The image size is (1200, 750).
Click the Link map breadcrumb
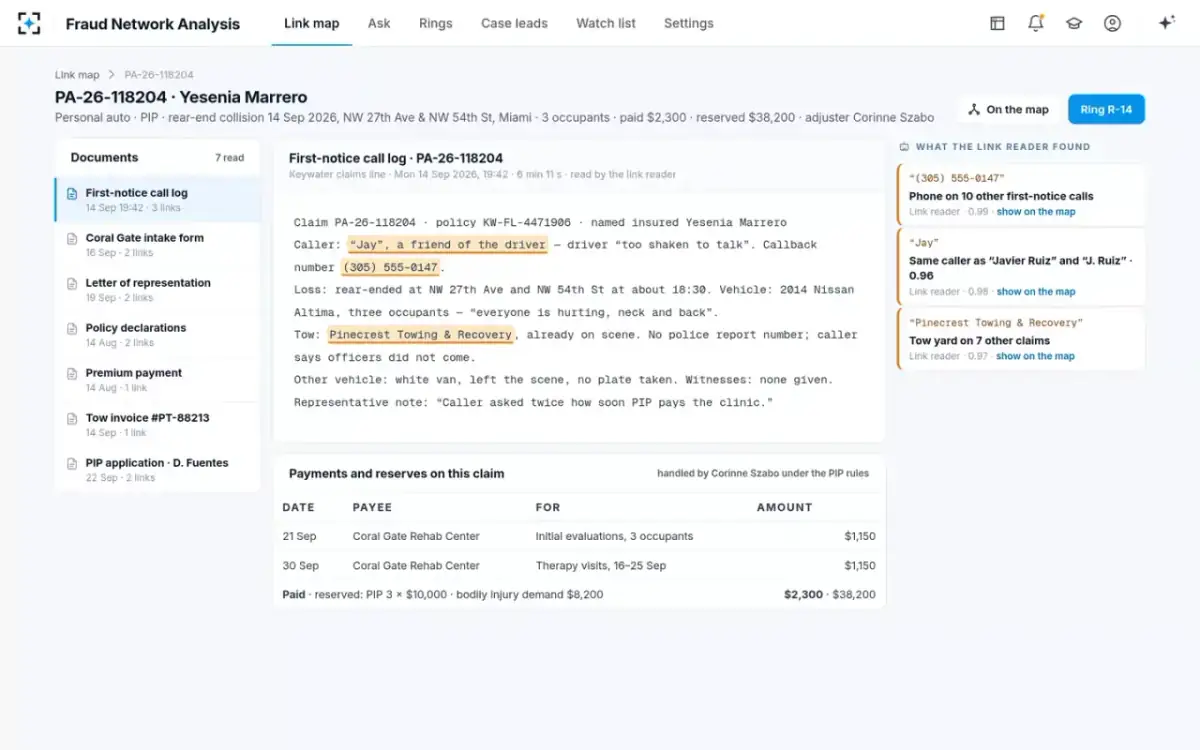coord(77,75)
